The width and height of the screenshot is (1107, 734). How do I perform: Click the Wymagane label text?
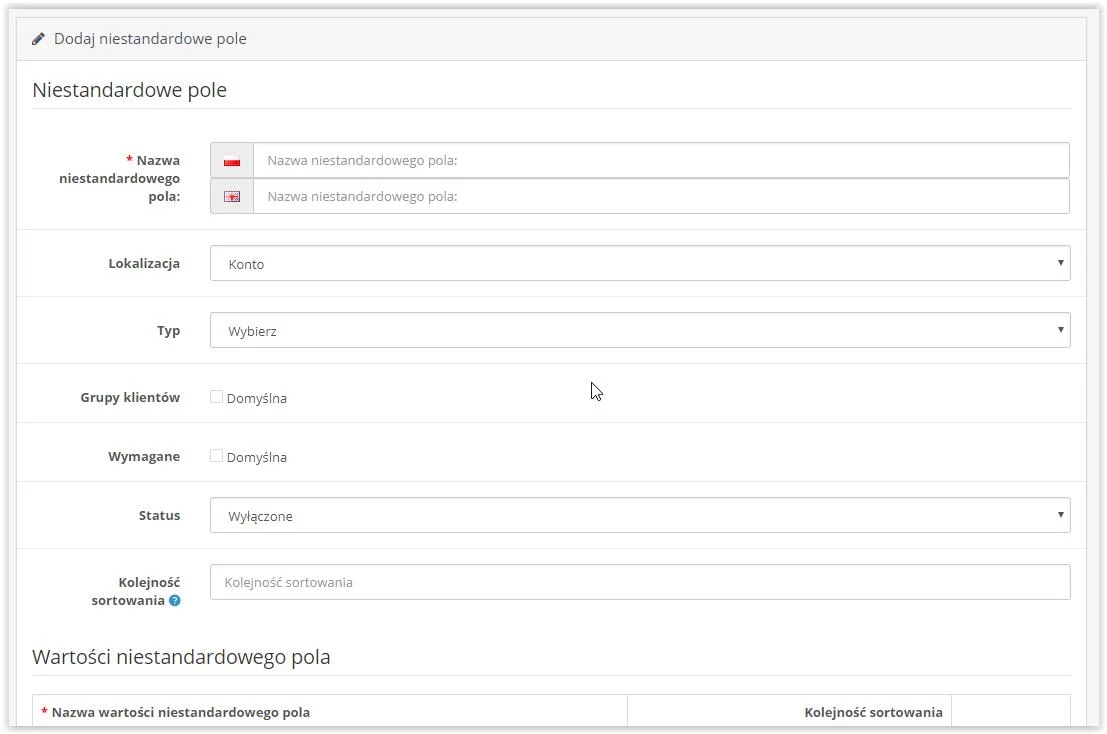[x=144, y=456]
